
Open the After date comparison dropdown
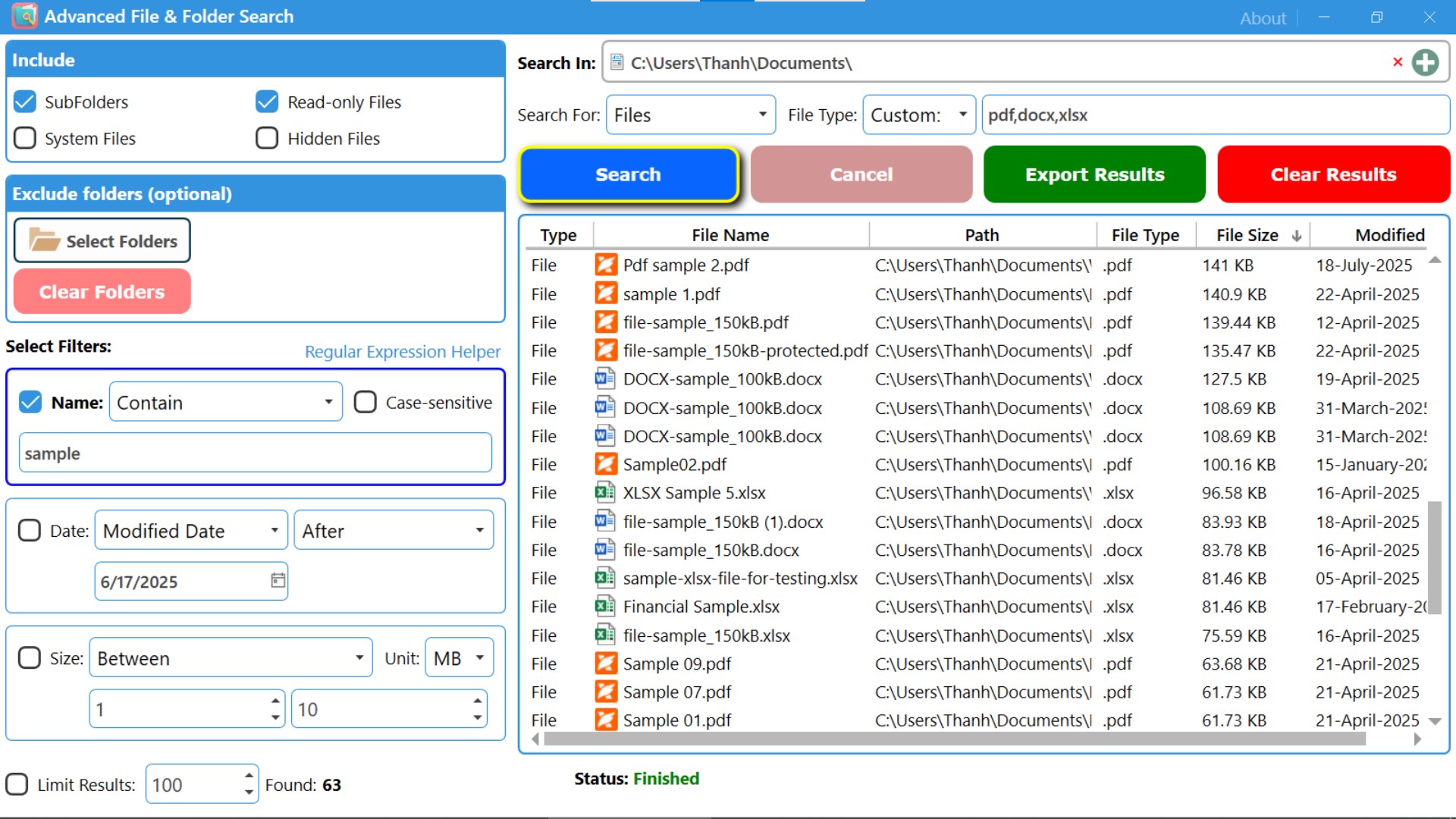(394, 530)
